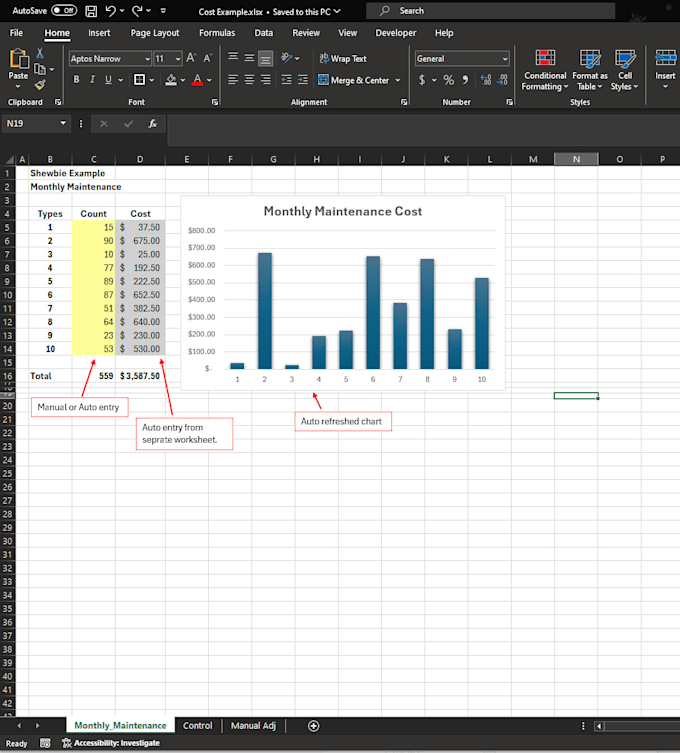680x753 pixels.
Task: Apply borders using the Borders icon
Action: click(139, 80)
